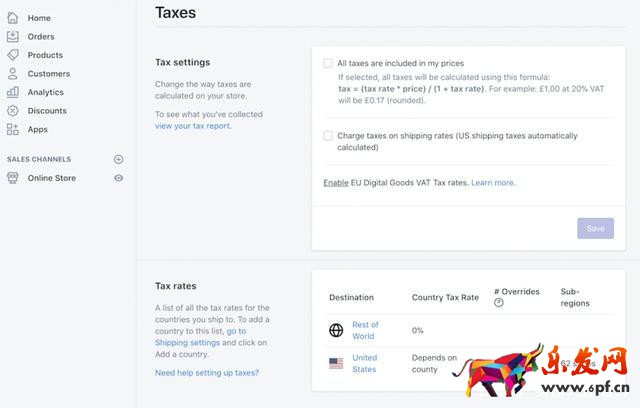Click the Home icon in sidebar
The image size is (640, 408).
tap(13, 18)
